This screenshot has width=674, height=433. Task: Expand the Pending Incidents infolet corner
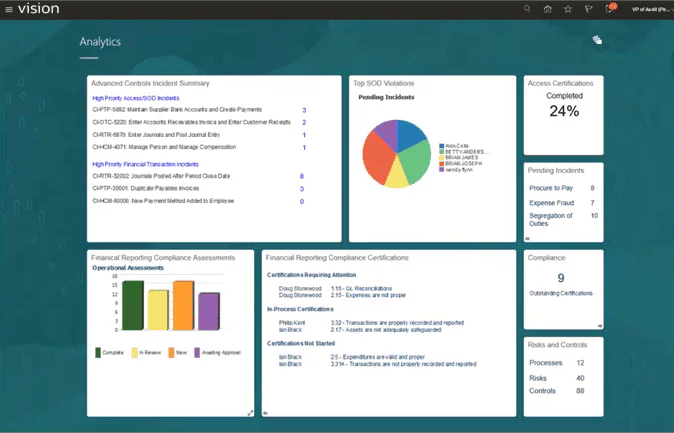pos(528,238)
